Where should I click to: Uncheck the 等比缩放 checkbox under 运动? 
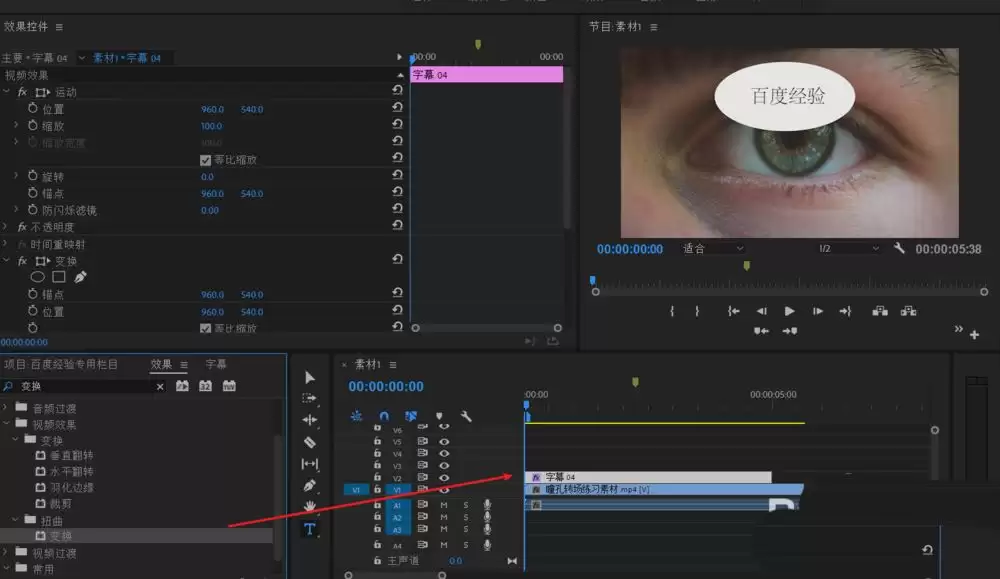click(x=206, y=160)
